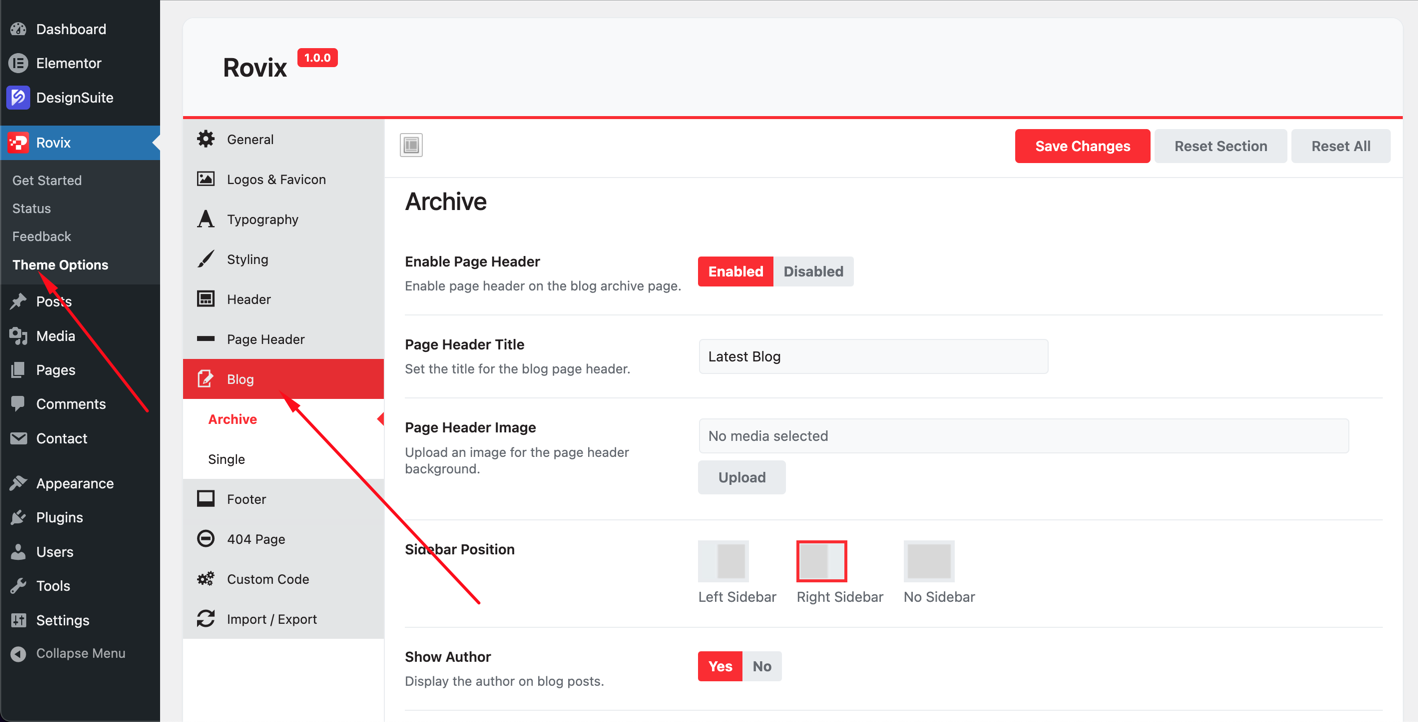Click the Tools wrench icon
Screen dimensions: 1419x722
pyautogui.click(x=18, y=586)
